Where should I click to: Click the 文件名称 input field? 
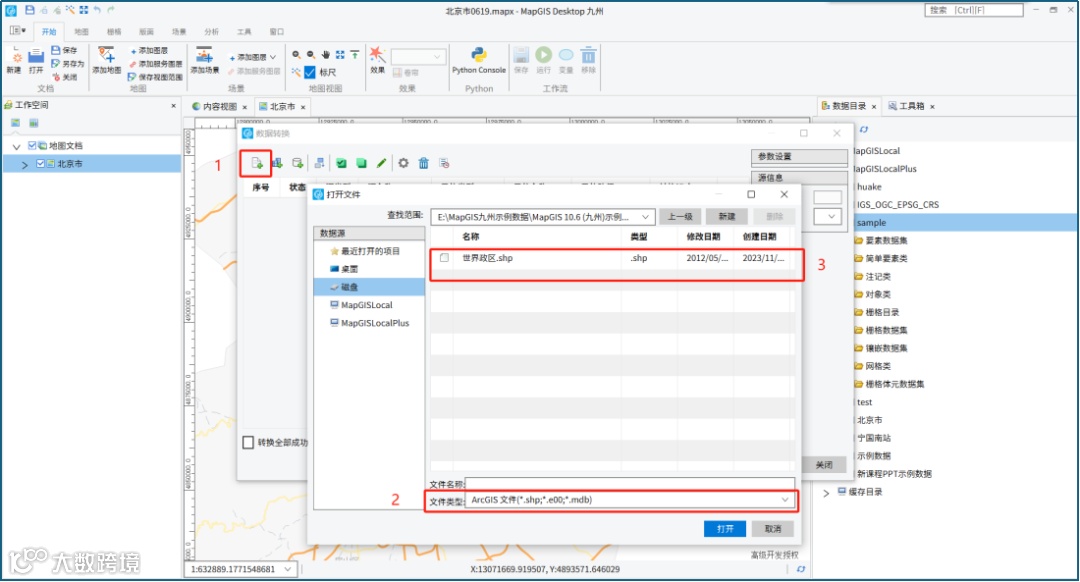630,484
